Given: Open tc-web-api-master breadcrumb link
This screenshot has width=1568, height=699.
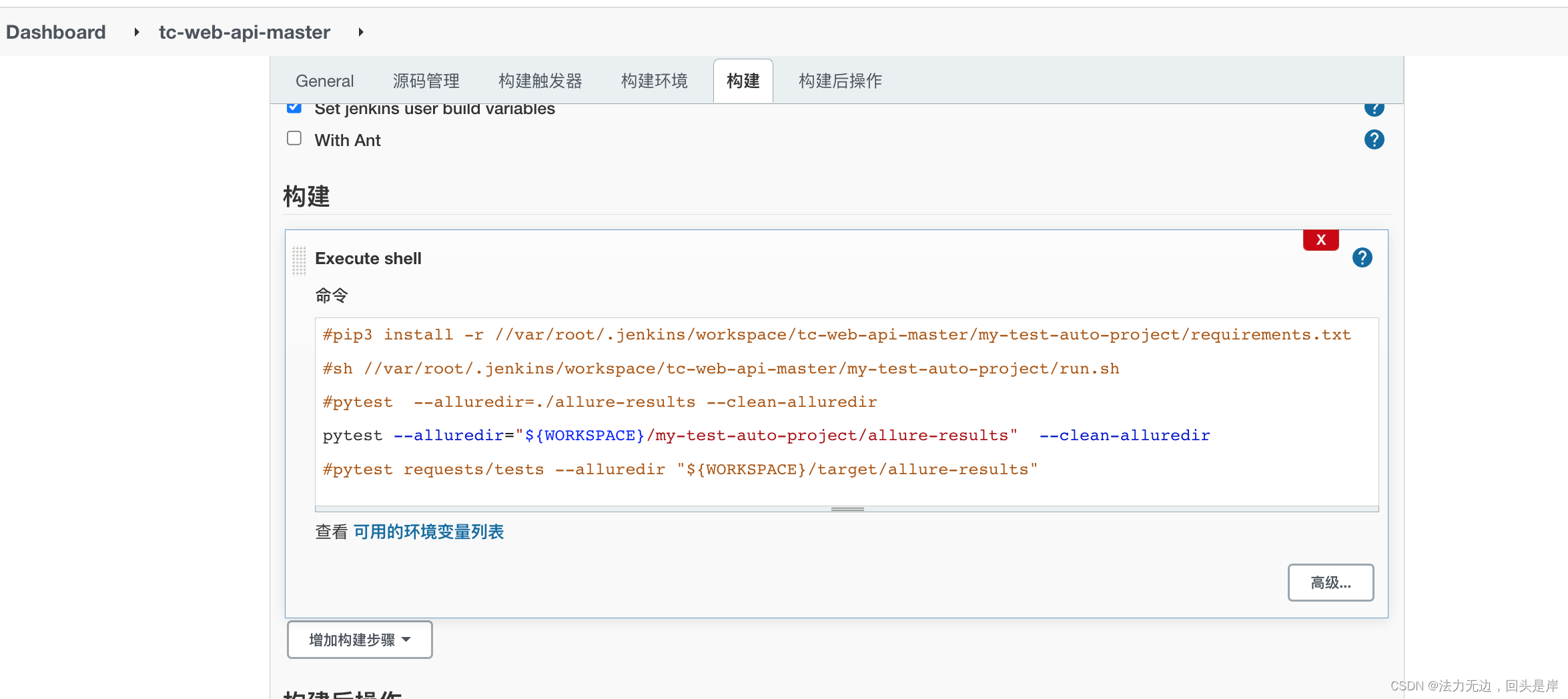Looking at the screenshot, I should (244, 32).
